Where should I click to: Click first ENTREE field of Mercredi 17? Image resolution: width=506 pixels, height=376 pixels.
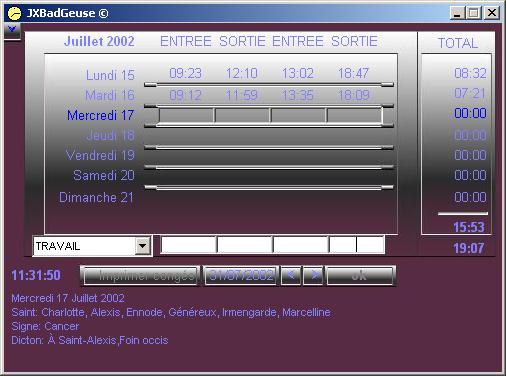click(186, 115)
